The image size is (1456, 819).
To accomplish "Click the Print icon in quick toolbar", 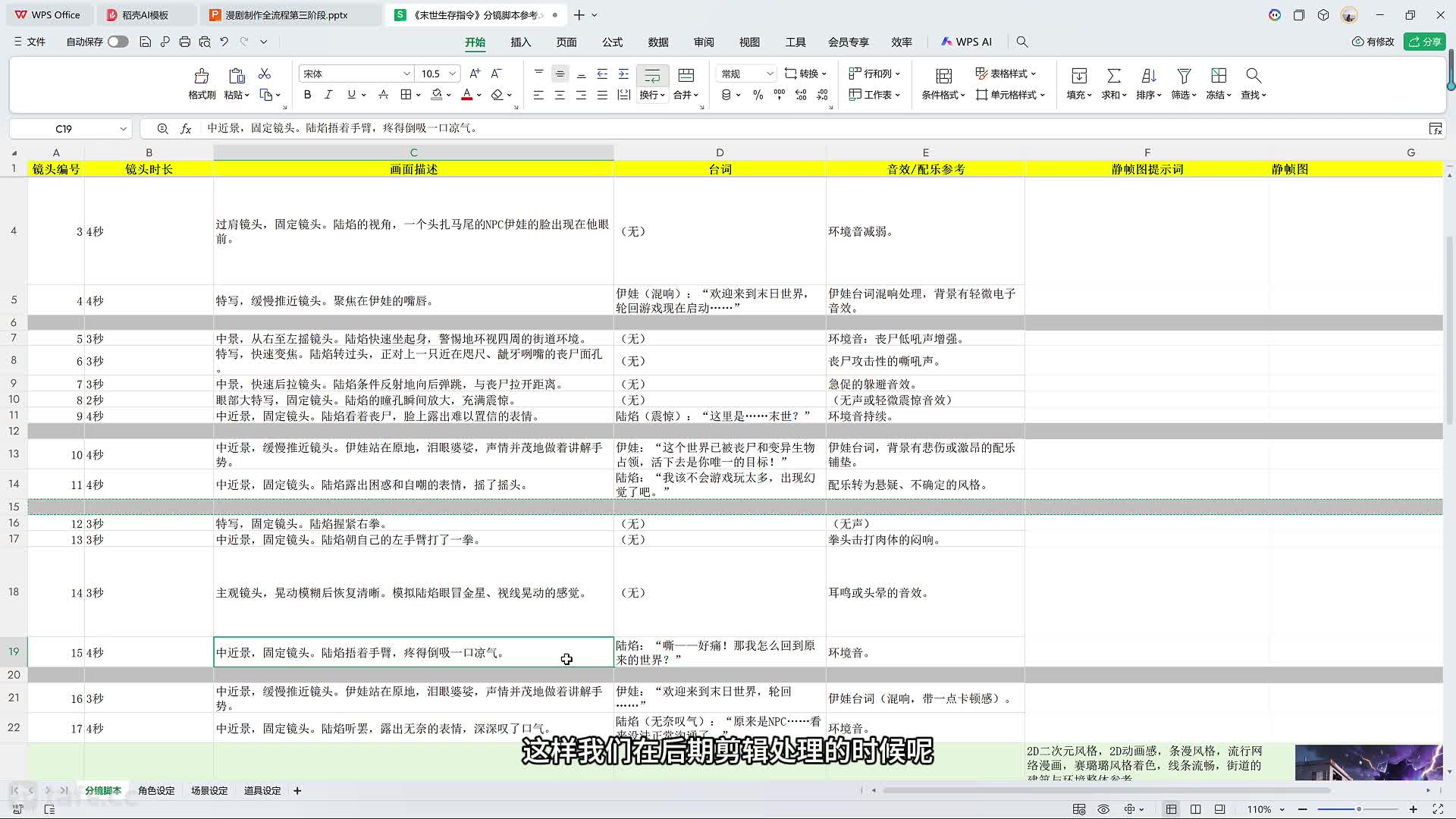I will (184, 42).
